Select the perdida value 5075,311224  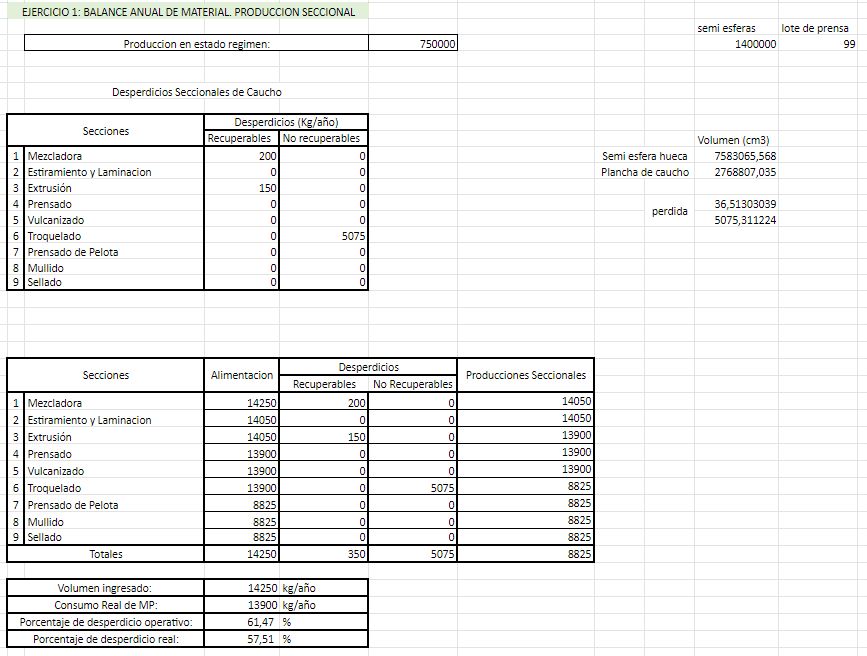[736, 220]
